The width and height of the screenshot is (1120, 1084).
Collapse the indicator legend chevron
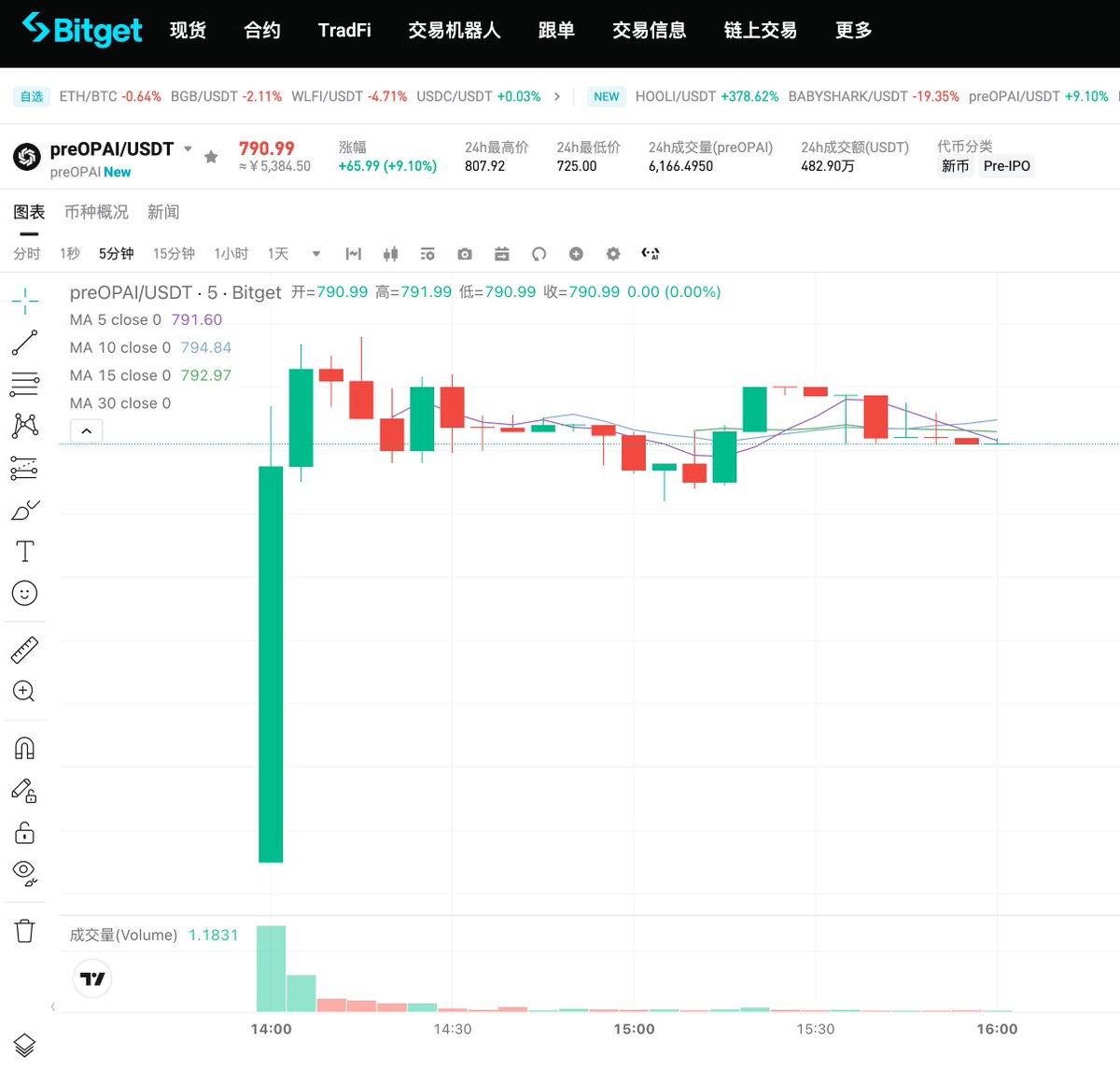(87, 430)
